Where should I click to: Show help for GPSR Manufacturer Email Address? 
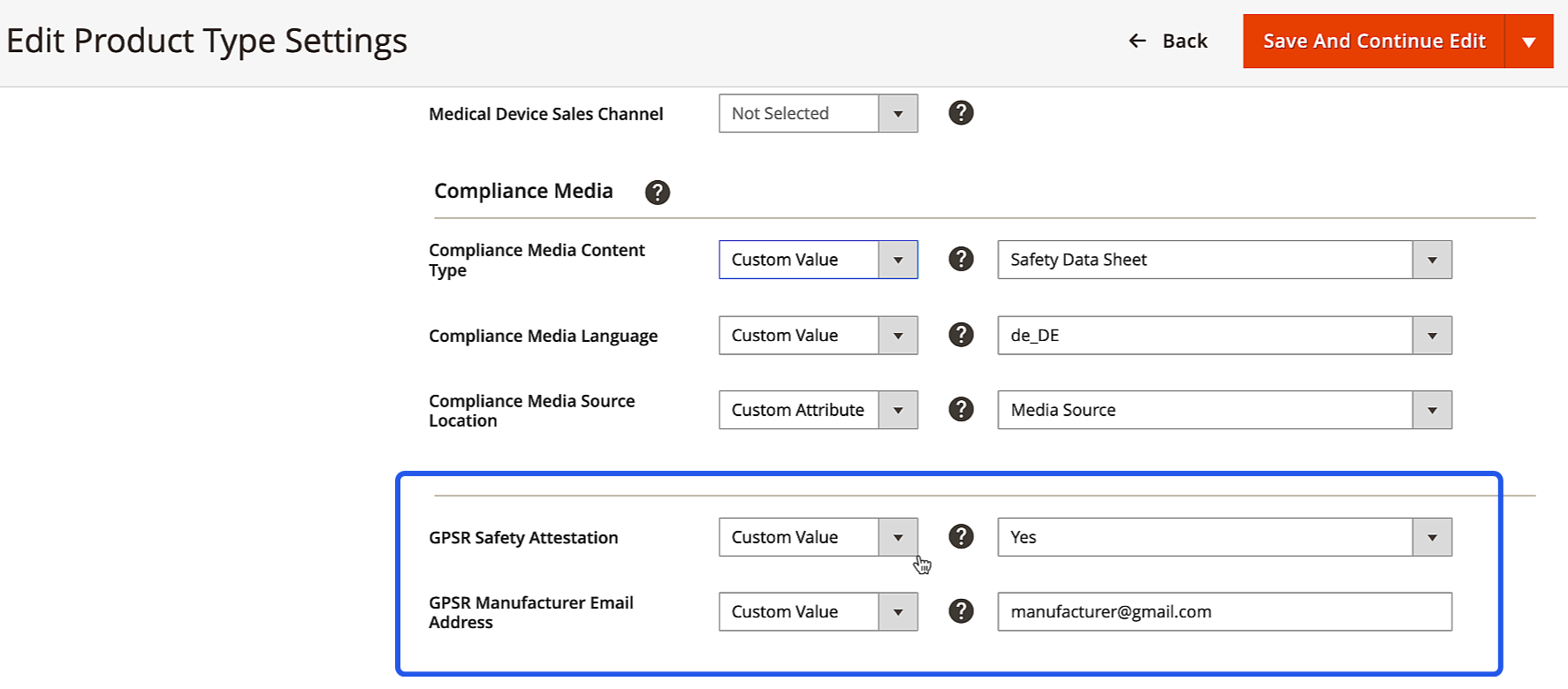961,611
